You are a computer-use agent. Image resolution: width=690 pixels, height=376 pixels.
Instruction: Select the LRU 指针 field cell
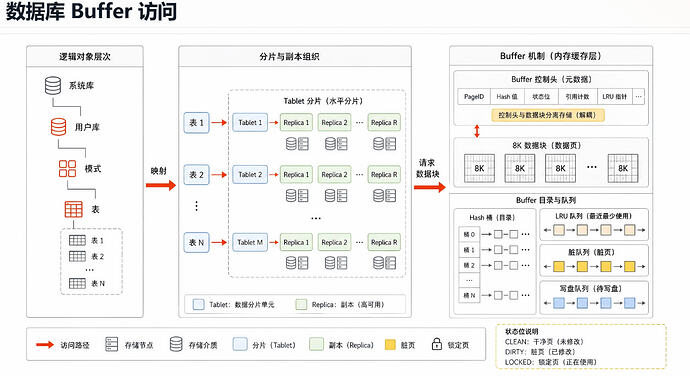(614, 96)
